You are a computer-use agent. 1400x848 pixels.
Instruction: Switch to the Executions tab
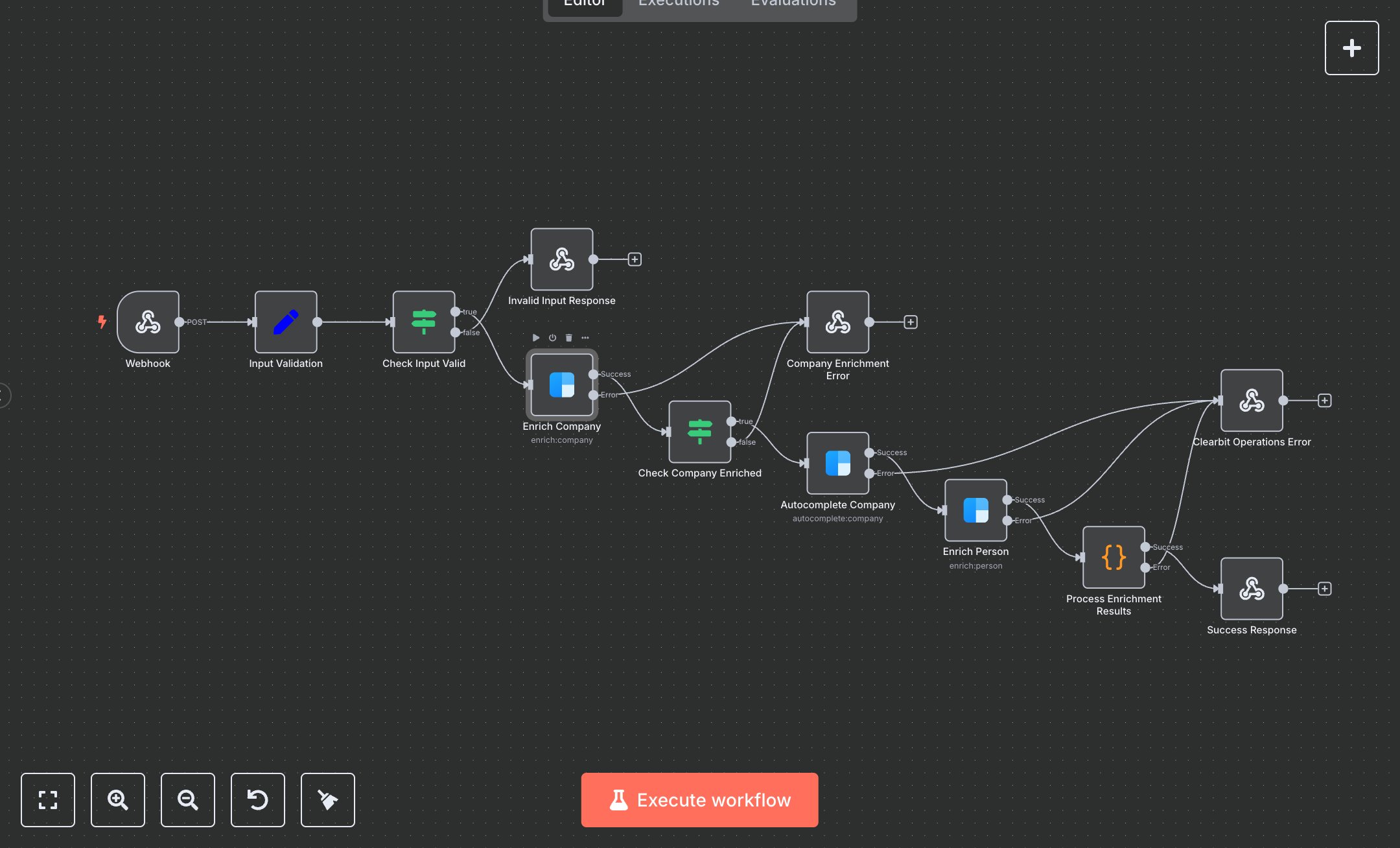point(678,4)
